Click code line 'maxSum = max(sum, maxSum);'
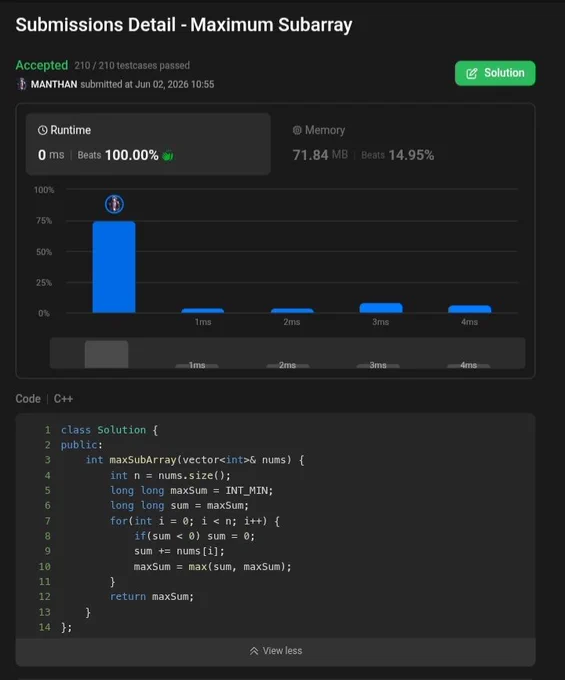 click(x=212, y=567)
